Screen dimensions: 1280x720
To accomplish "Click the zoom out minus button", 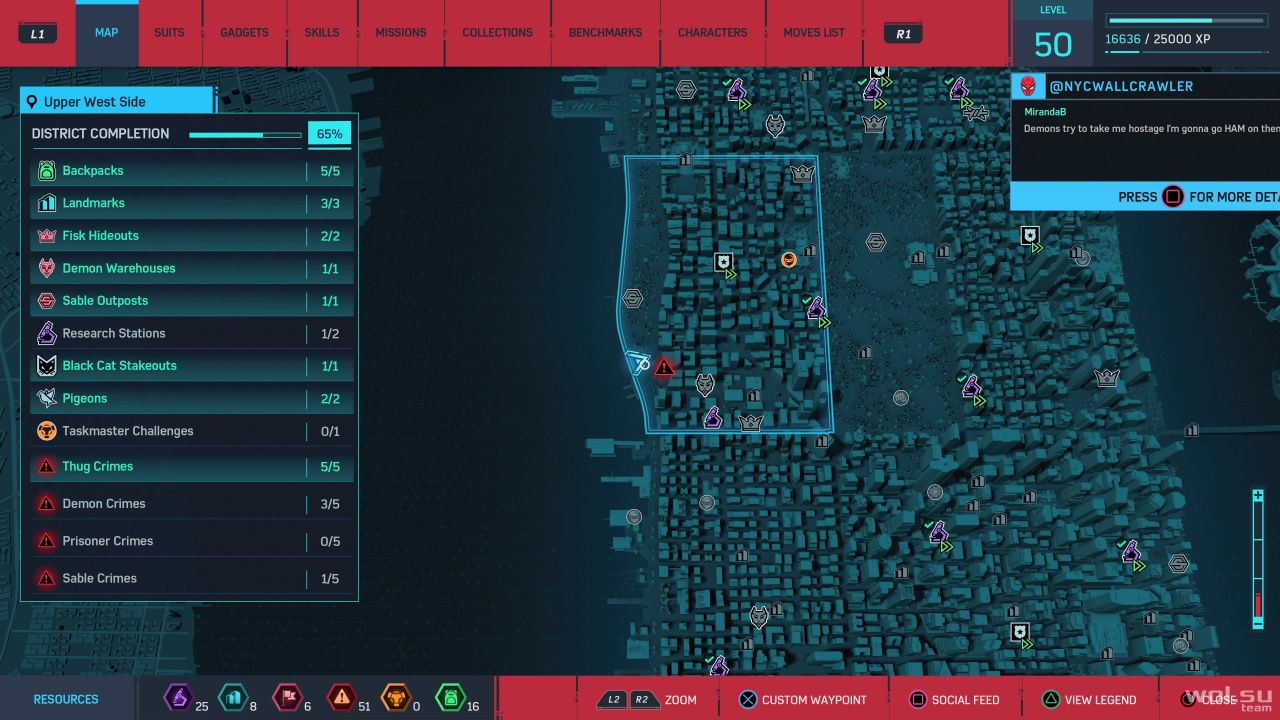I will pyautogui.click(x=1258, y=622).
